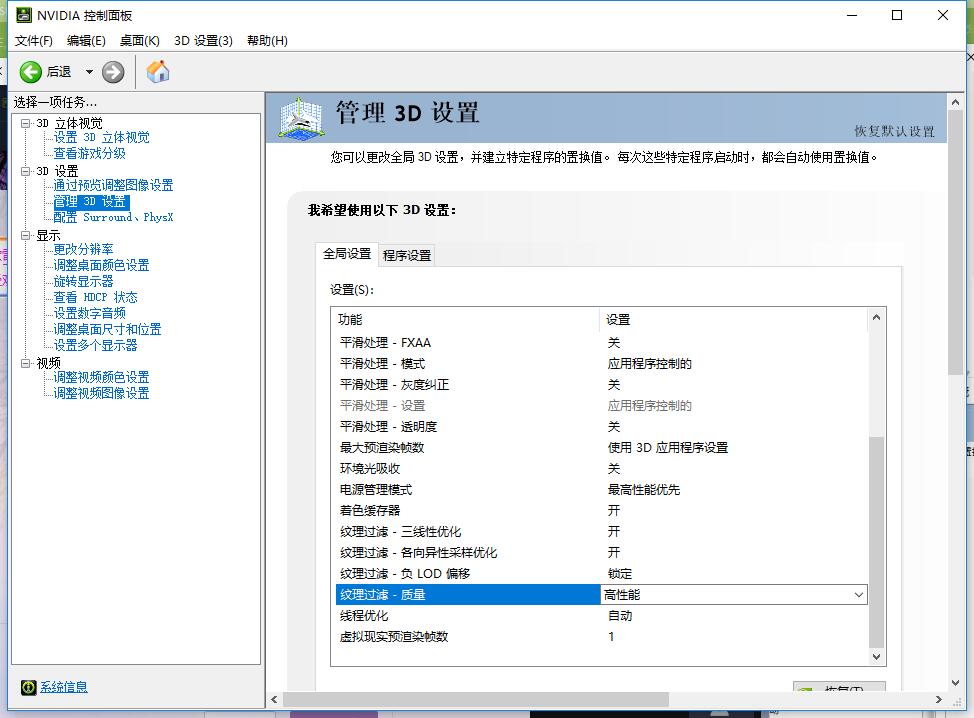Viewport: 974px width, 718px height.
Task: Click the grey Forward arrow icon
Action: click(x=113, y=72)
